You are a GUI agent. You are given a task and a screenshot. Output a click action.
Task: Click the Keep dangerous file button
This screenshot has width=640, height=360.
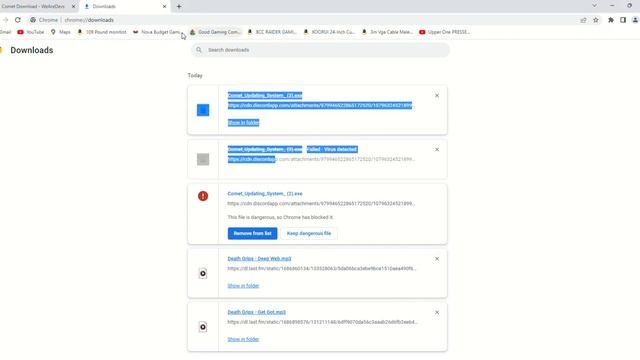309,233
